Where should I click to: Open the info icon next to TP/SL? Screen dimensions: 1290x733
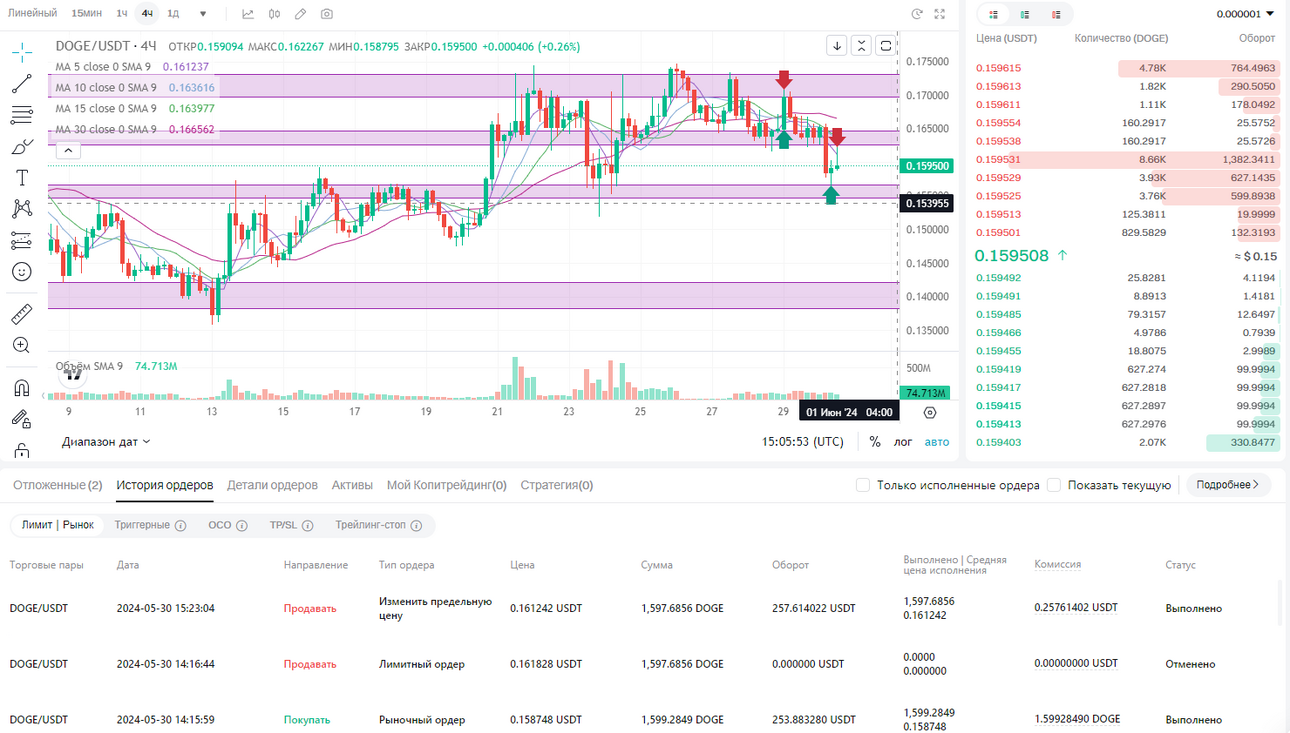click(308, 525)
